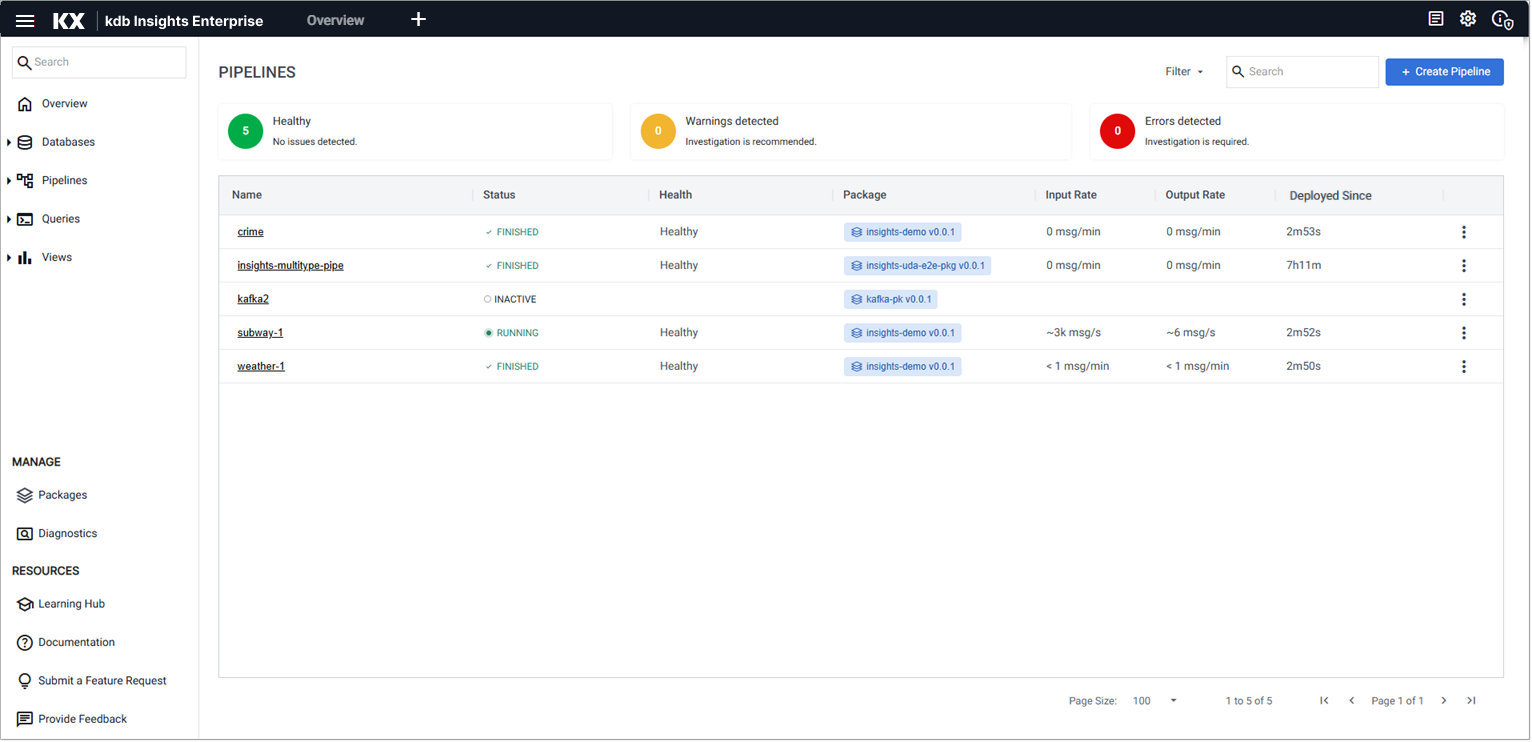Click the account security icon in header
Screen dimensions: 1532x742
tap(1501, 20)
